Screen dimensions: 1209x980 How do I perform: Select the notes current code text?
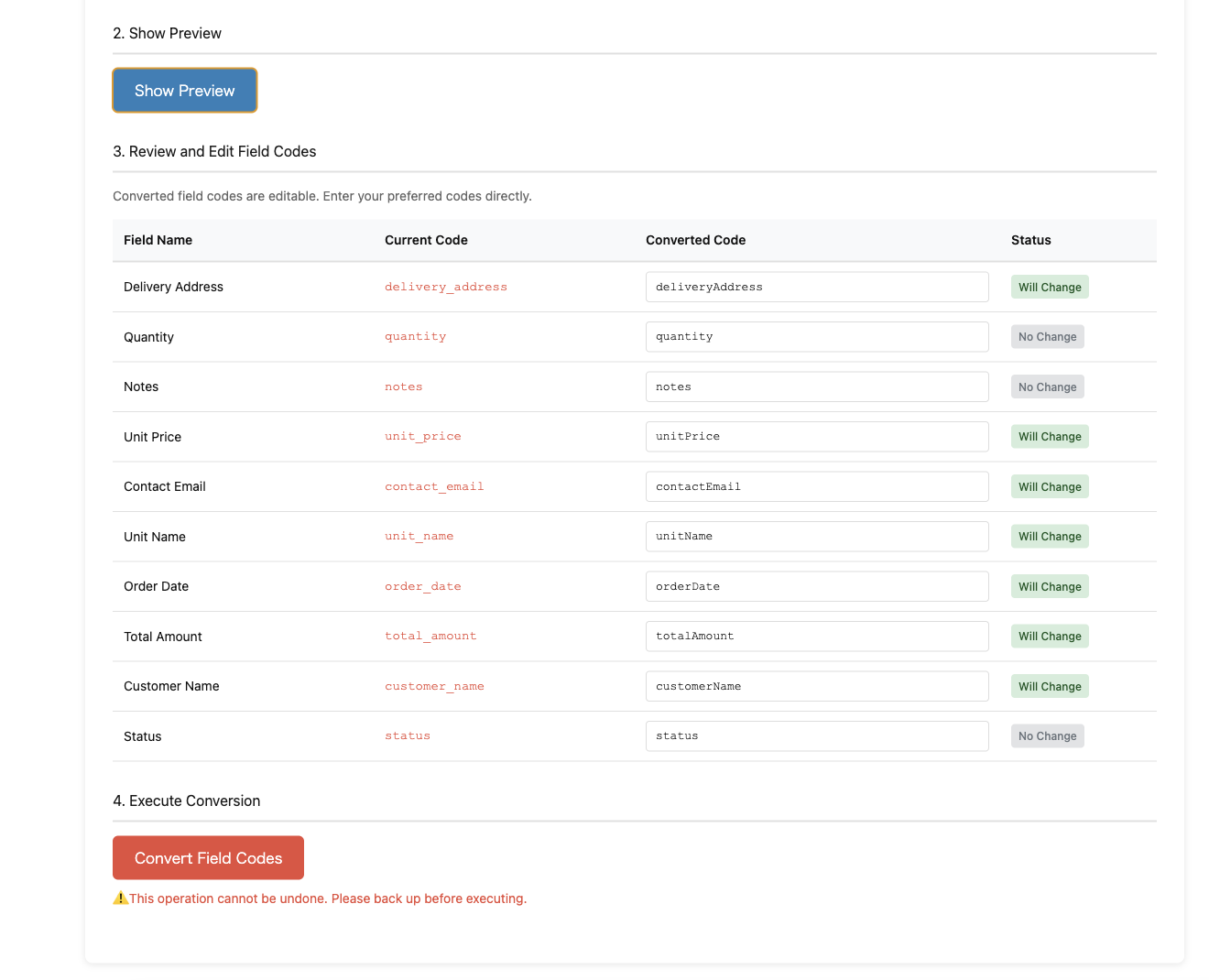[404, 387]
